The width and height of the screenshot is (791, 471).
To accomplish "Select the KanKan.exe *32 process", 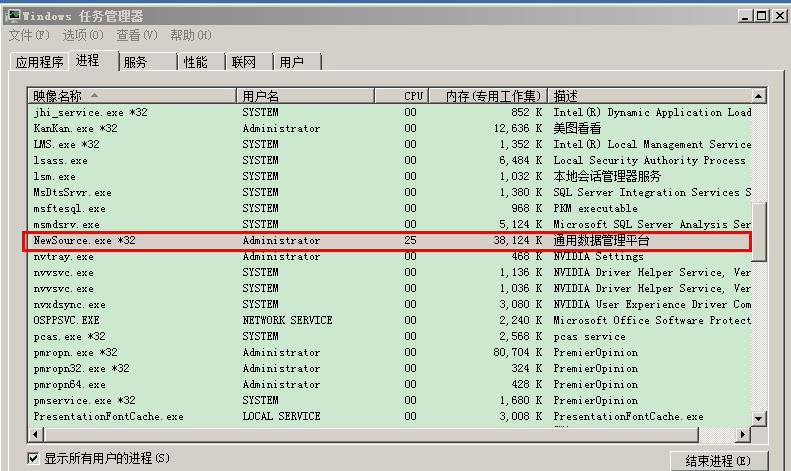I will [389, 129].
